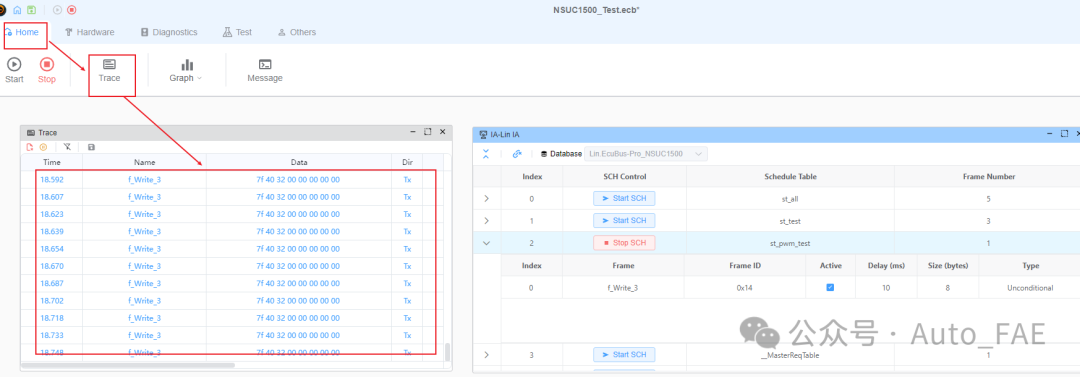
Task: Click the IA-Lin IA window title icon
Action: pyautogui.click(x=484, y=134)
